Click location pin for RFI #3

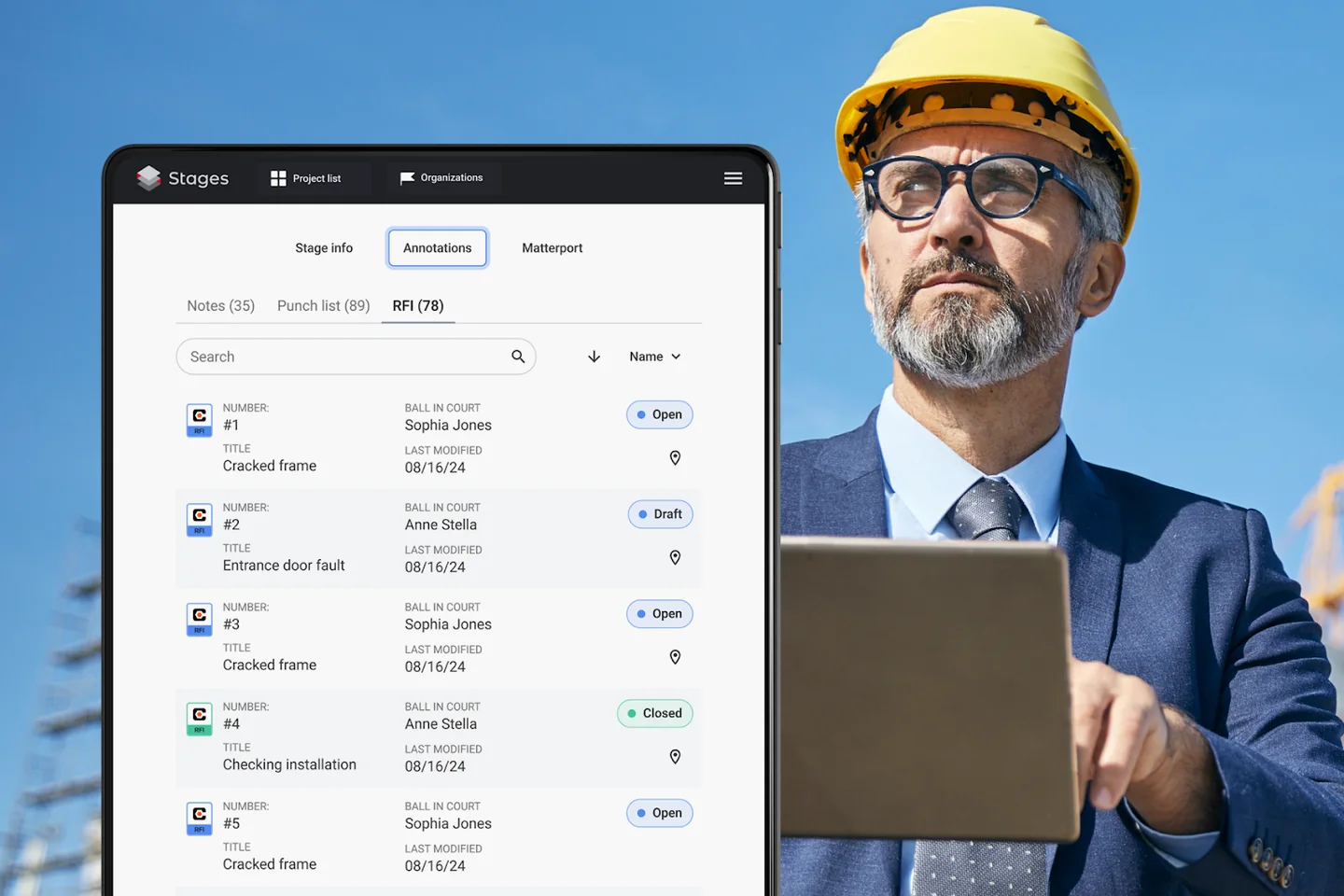point(675,657)
